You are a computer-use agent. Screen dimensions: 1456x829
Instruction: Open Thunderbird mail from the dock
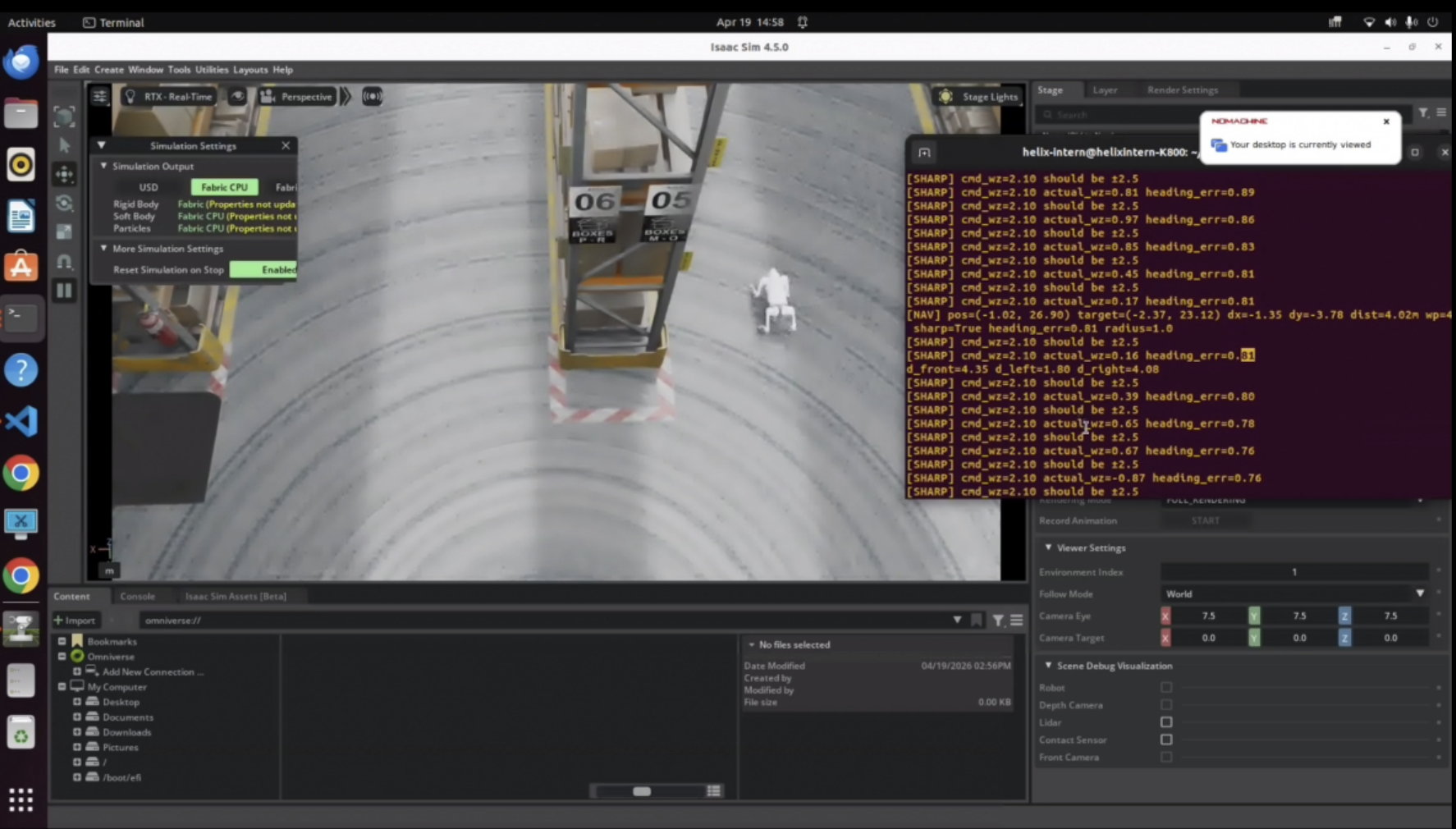[x=21, y=62]
